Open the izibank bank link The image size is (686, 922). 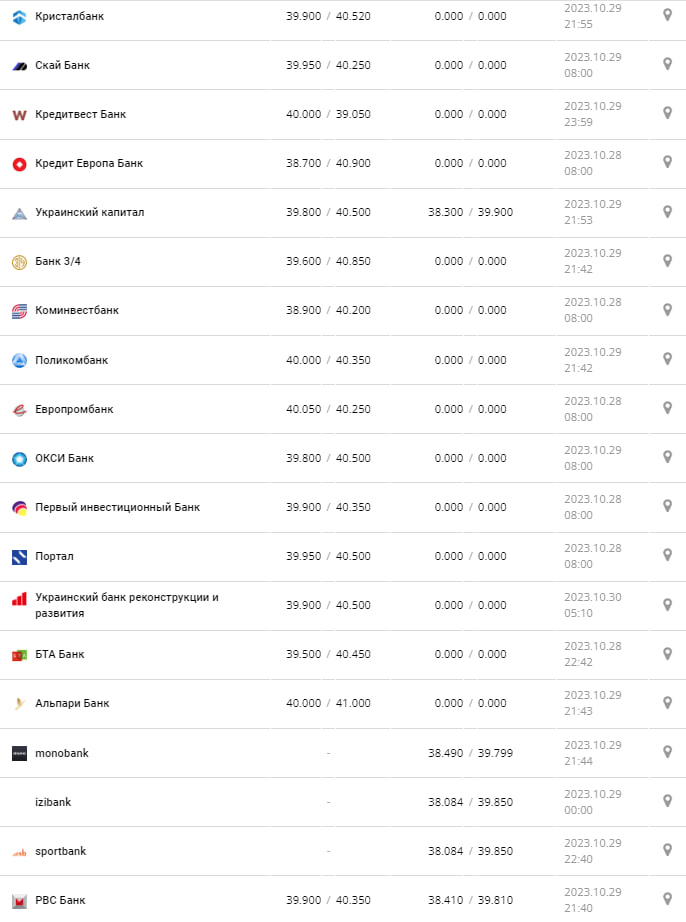[53, 802]
